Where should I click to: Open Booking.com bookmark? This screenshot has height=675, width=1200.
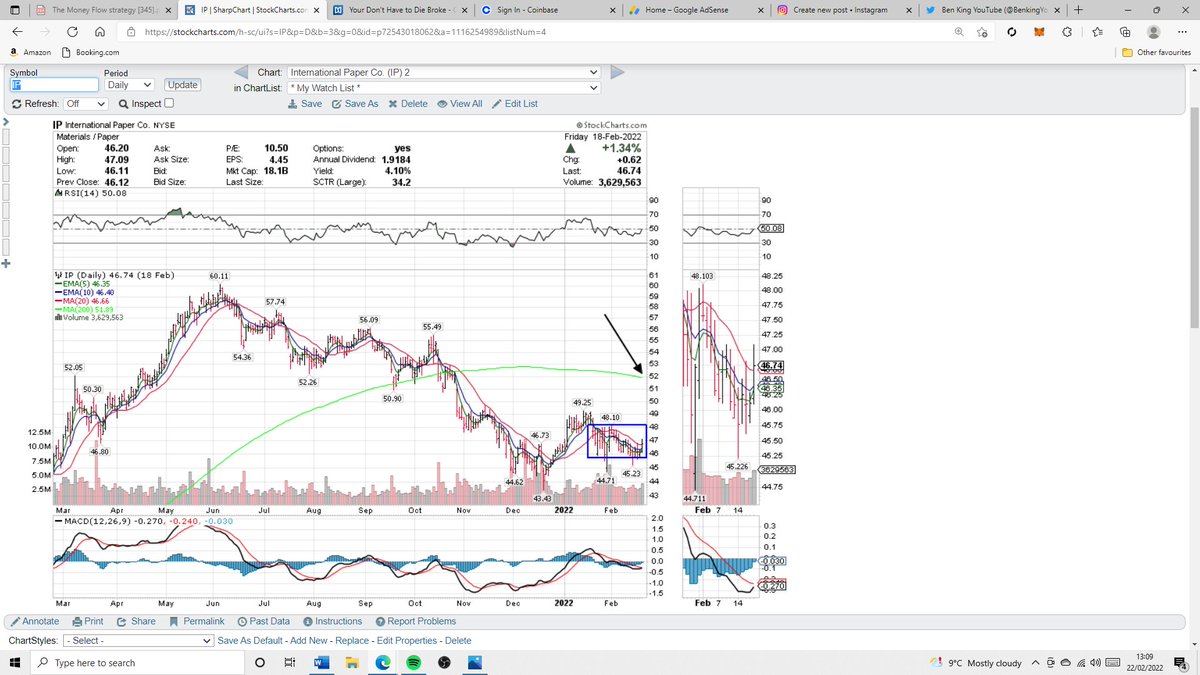[91, 52]
